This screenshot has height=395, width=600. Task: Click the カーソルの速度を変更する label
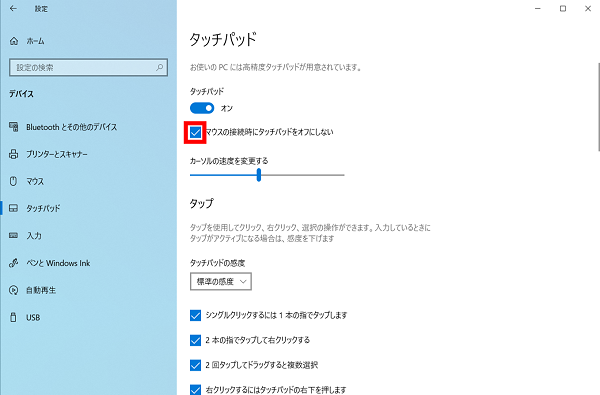[x=229, y=161]
